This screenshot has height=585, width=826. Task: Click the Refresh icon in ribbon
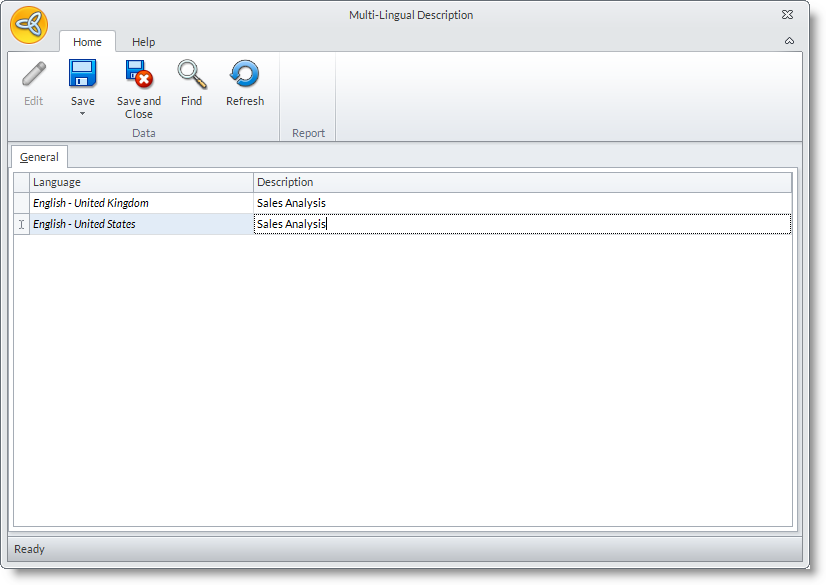click(x=244, y=74)
